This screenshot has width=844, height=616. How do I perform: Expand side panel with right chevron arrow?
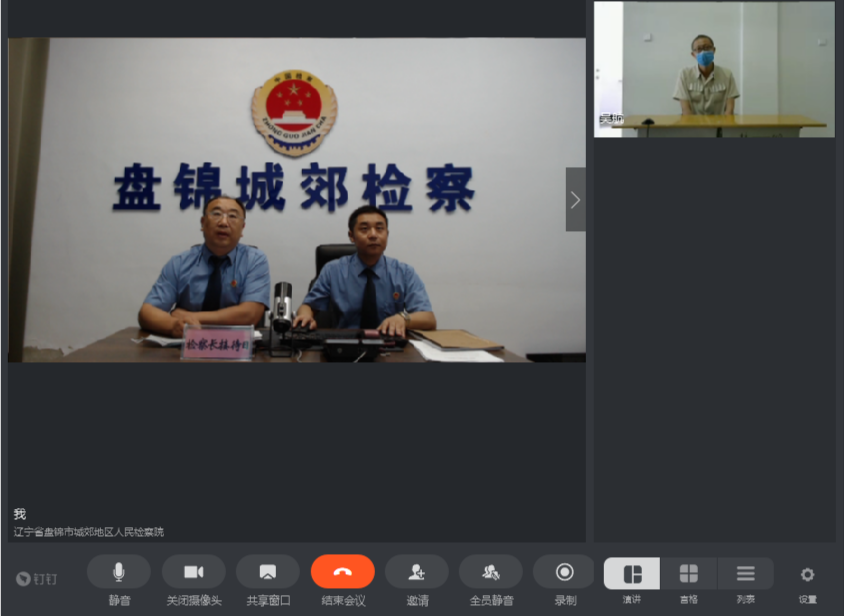click(x=575, y=200)
